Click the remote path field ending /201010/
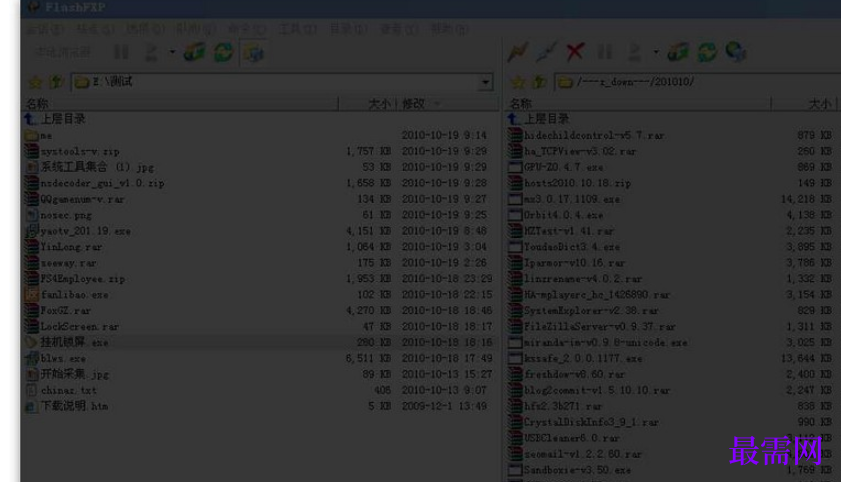The image size is (841, 482). click(x=697, y=82)
